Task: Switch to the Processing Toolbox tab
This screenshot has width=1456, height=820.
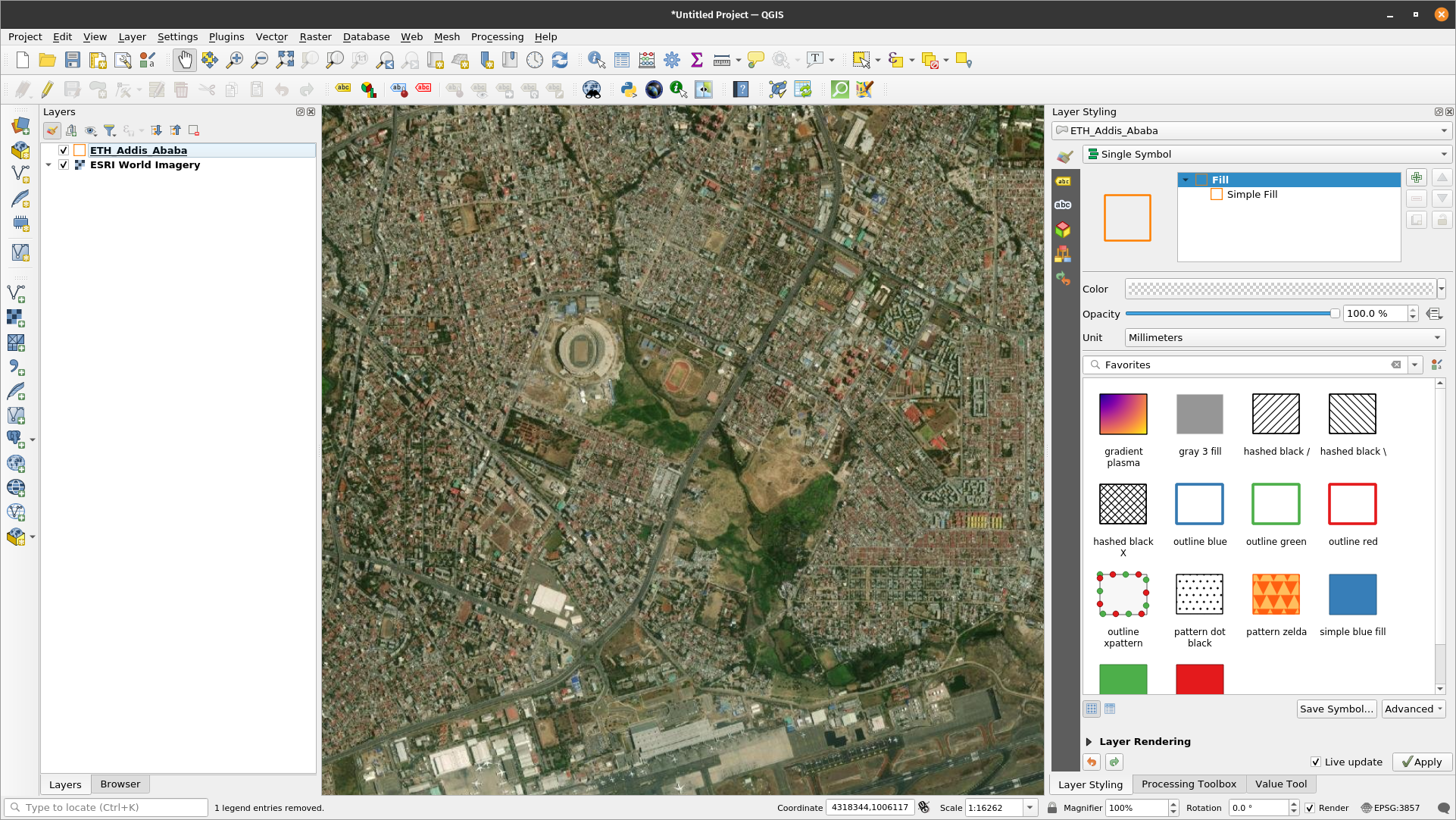Action: tap(1189, 784)
